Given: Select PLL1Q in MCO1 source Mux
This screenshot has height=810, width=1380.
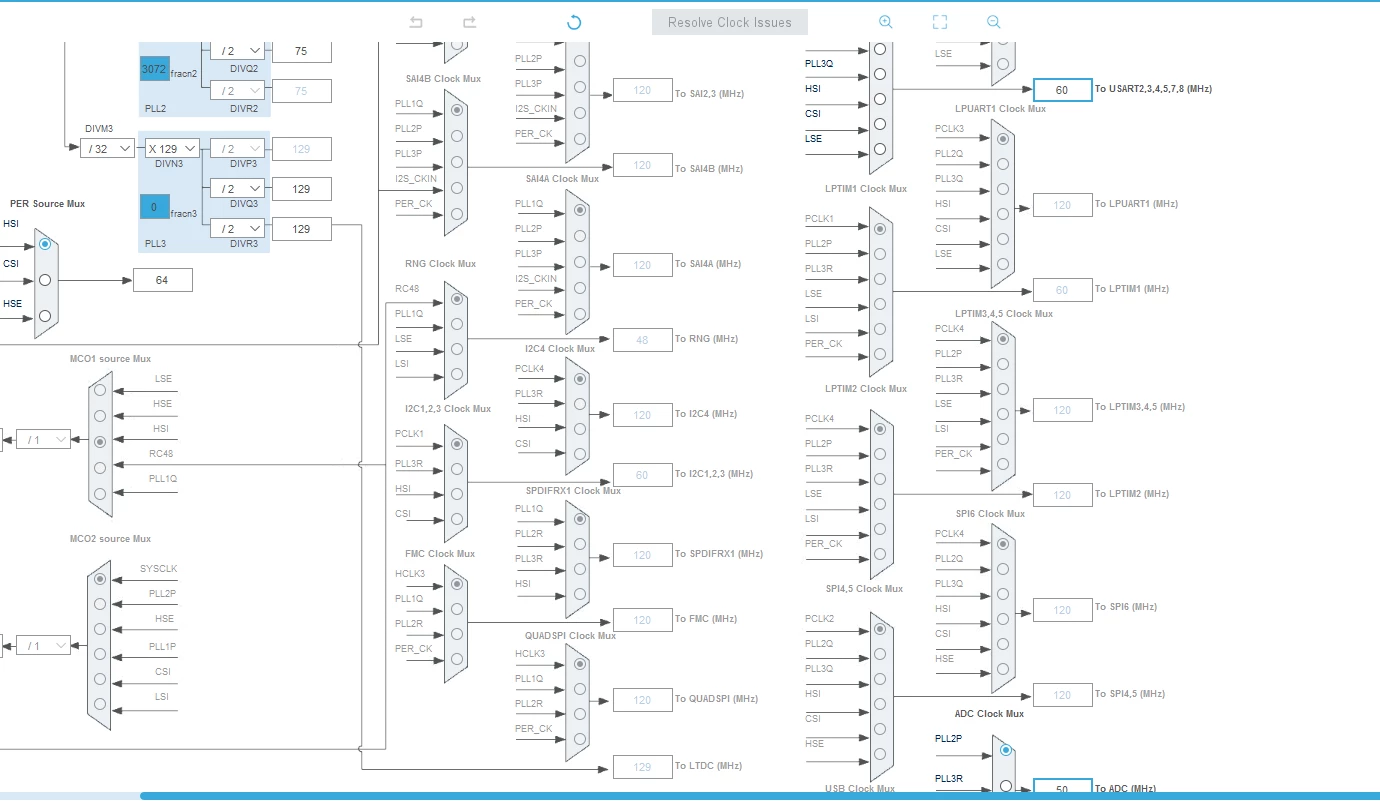Looking at the screenshot, I should 99,493.
